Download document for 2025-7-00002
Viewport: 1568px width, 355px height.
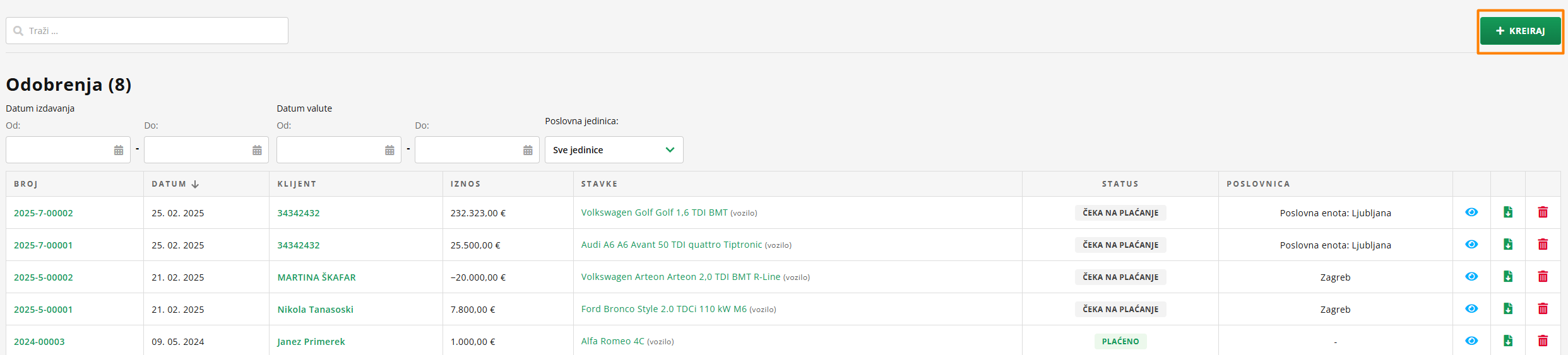1508,212
